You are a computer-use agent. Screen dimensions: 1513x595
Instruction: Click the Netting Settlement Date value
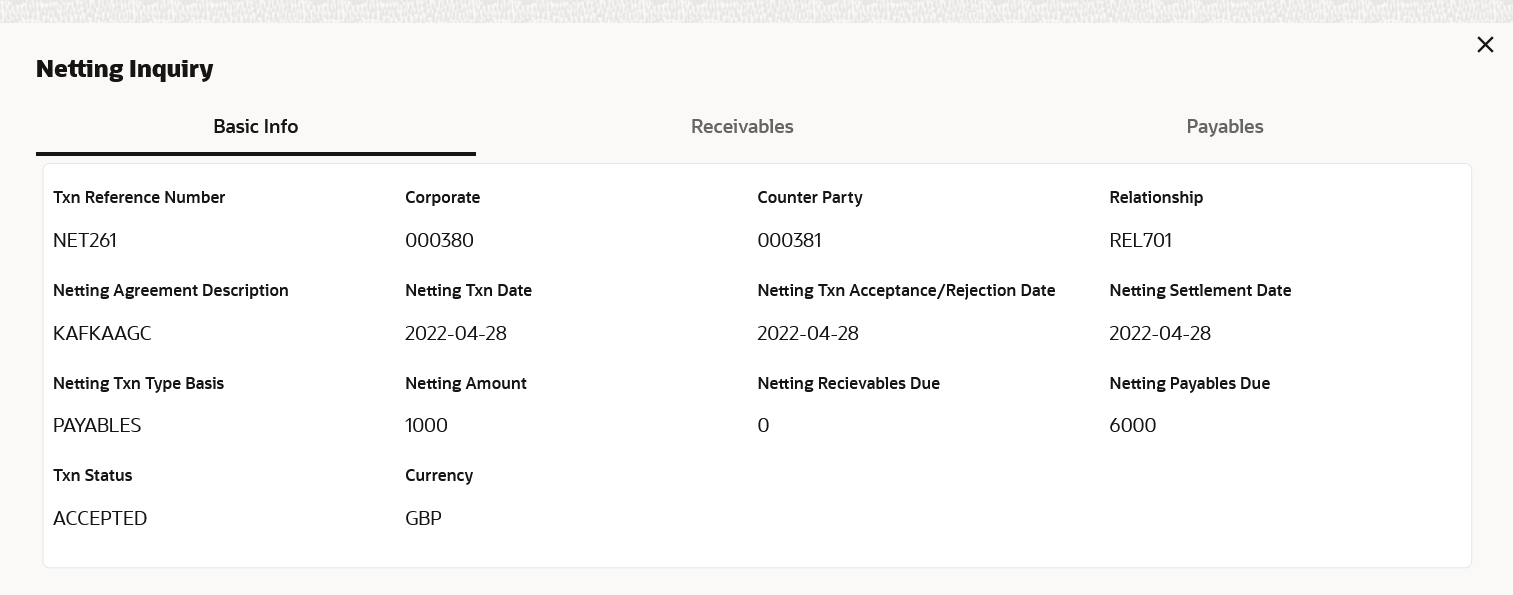point(1159,334)
